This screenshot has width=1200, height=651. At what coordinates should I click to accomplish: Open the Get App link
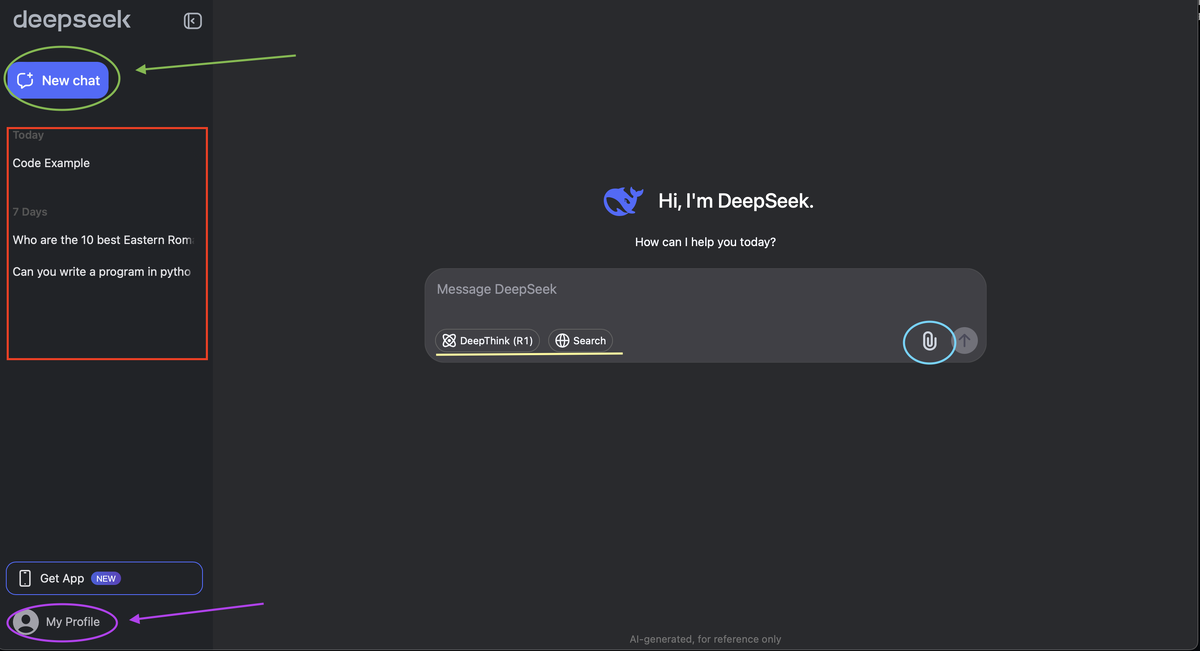104,578
